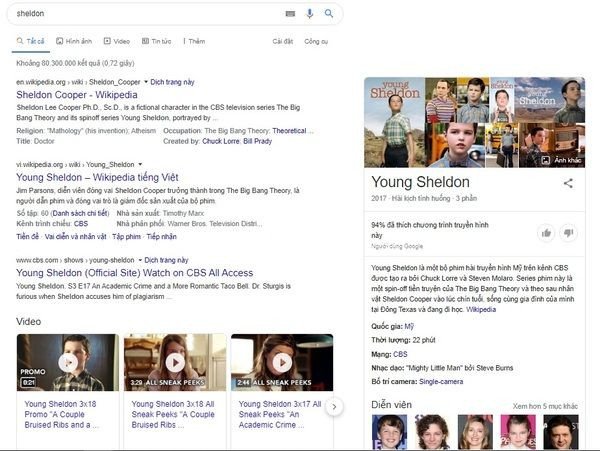Viewport: 600px width, 451px height.
Task: Open the CBS link under Kênh trình chiếu
Action: pos(81,223)
